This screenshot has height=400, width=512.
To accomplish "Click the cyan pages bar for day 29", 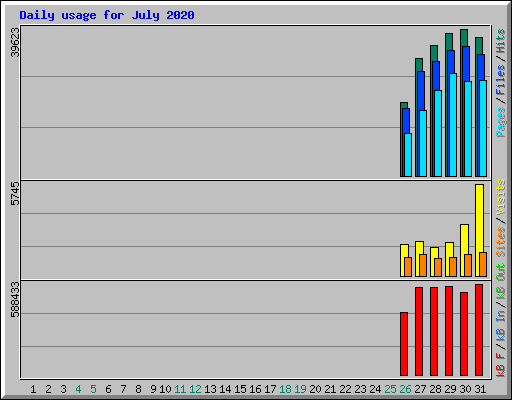I will tap(453, 125).
